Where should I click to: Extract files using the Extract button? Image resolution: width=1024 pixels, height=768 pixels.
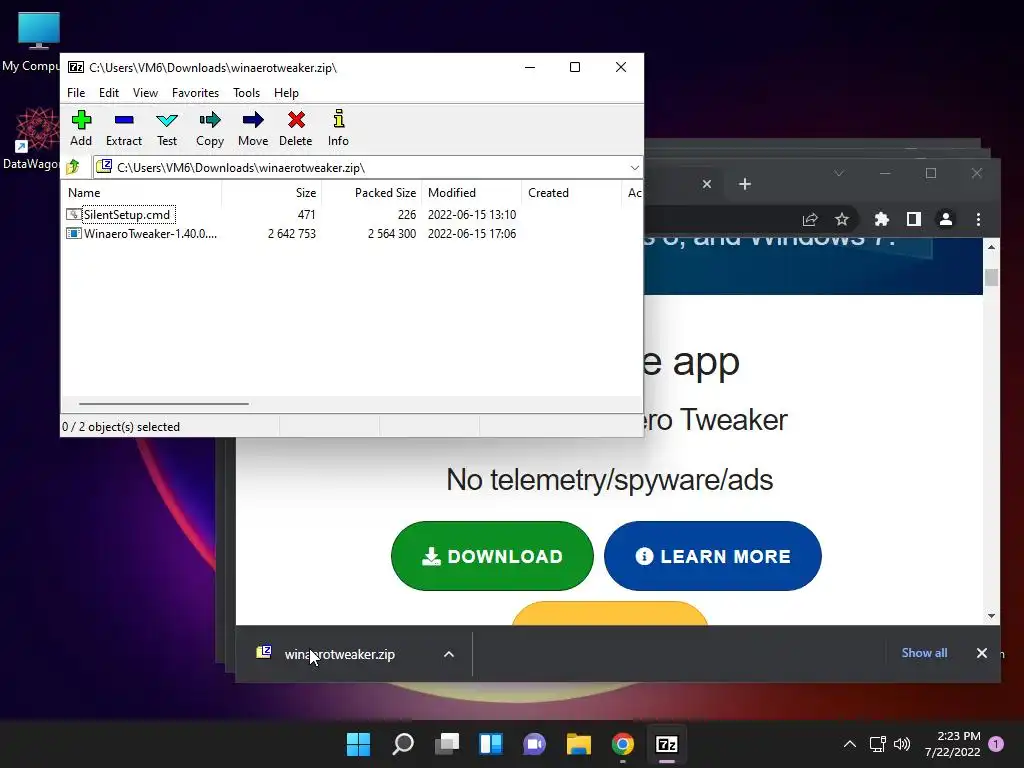pyautogui.click(x=123, y=128)
